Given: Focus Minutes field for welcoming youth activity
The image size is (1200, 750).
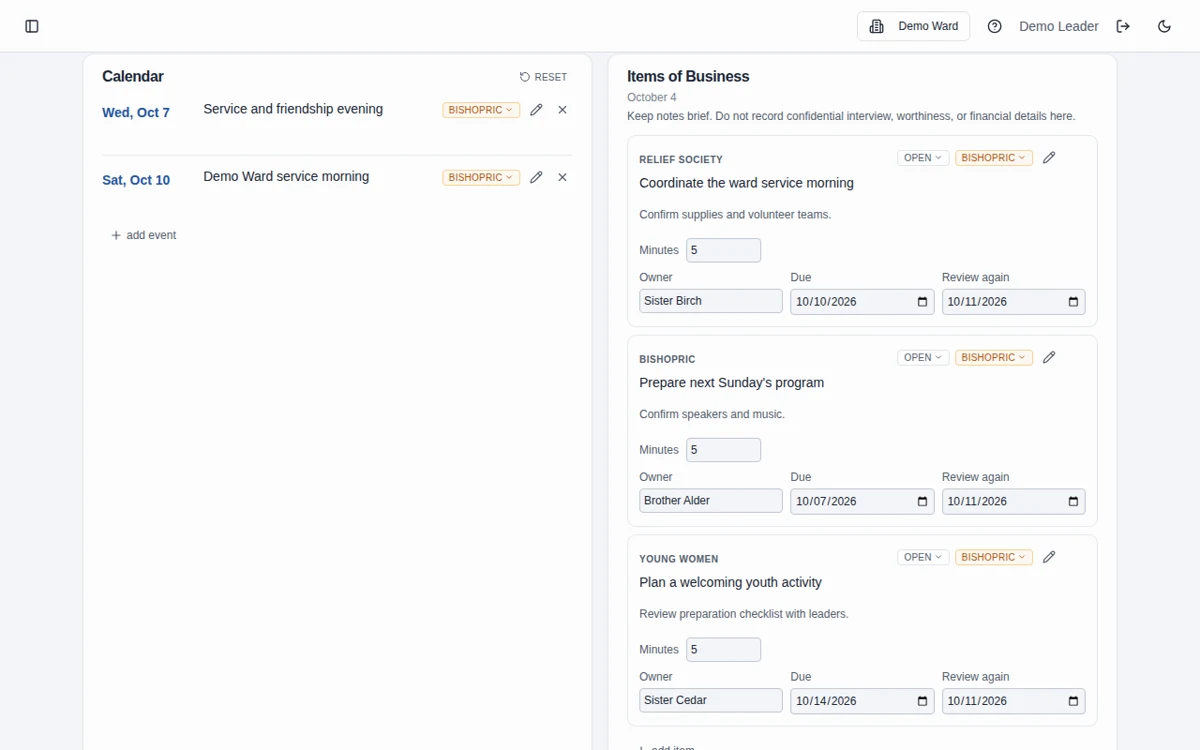Looking at the screenshot, I should (x=723, y=650).
